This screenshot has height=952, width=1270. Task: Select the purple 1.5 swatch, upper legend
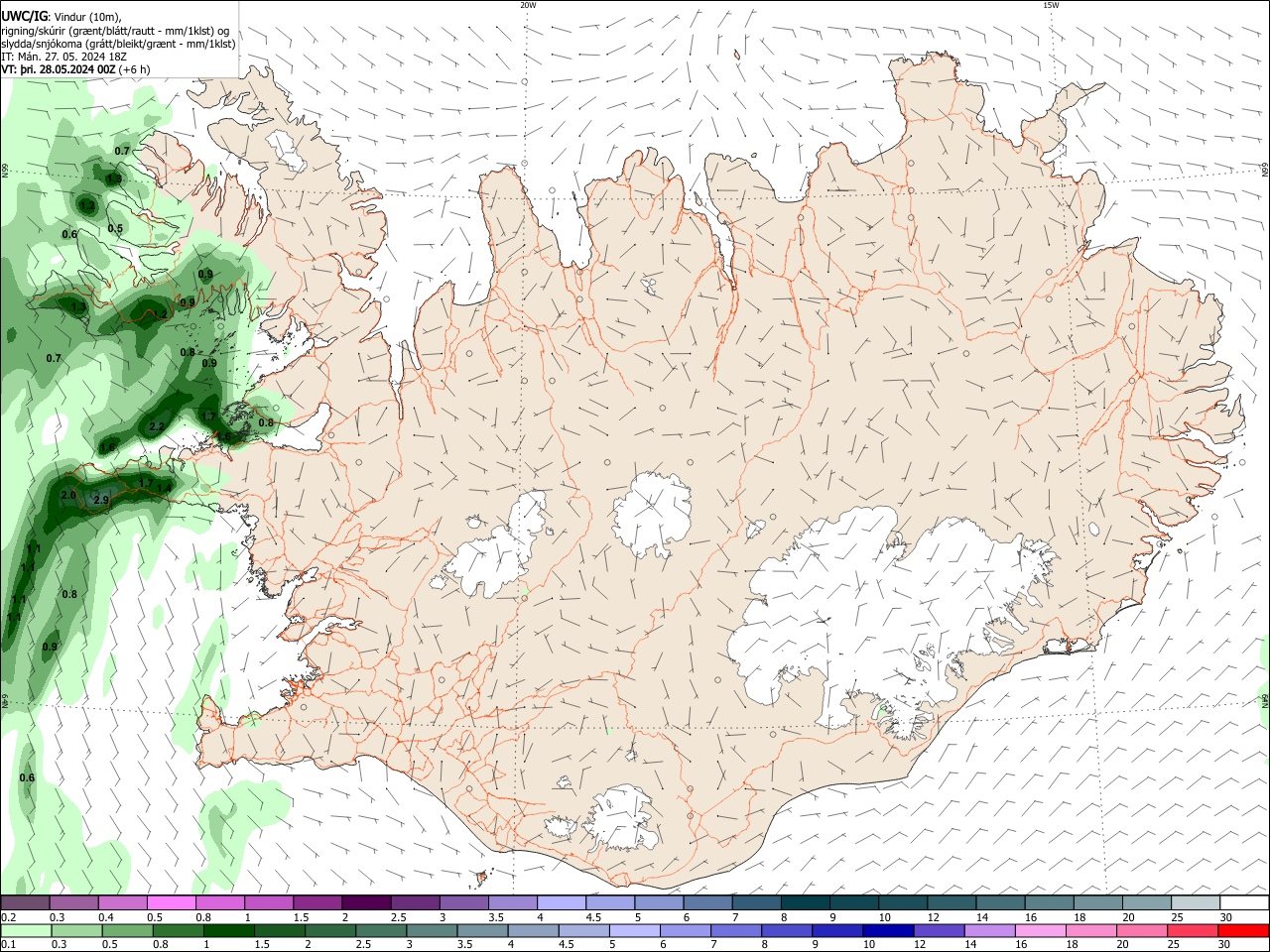click(x=317, y=902)
